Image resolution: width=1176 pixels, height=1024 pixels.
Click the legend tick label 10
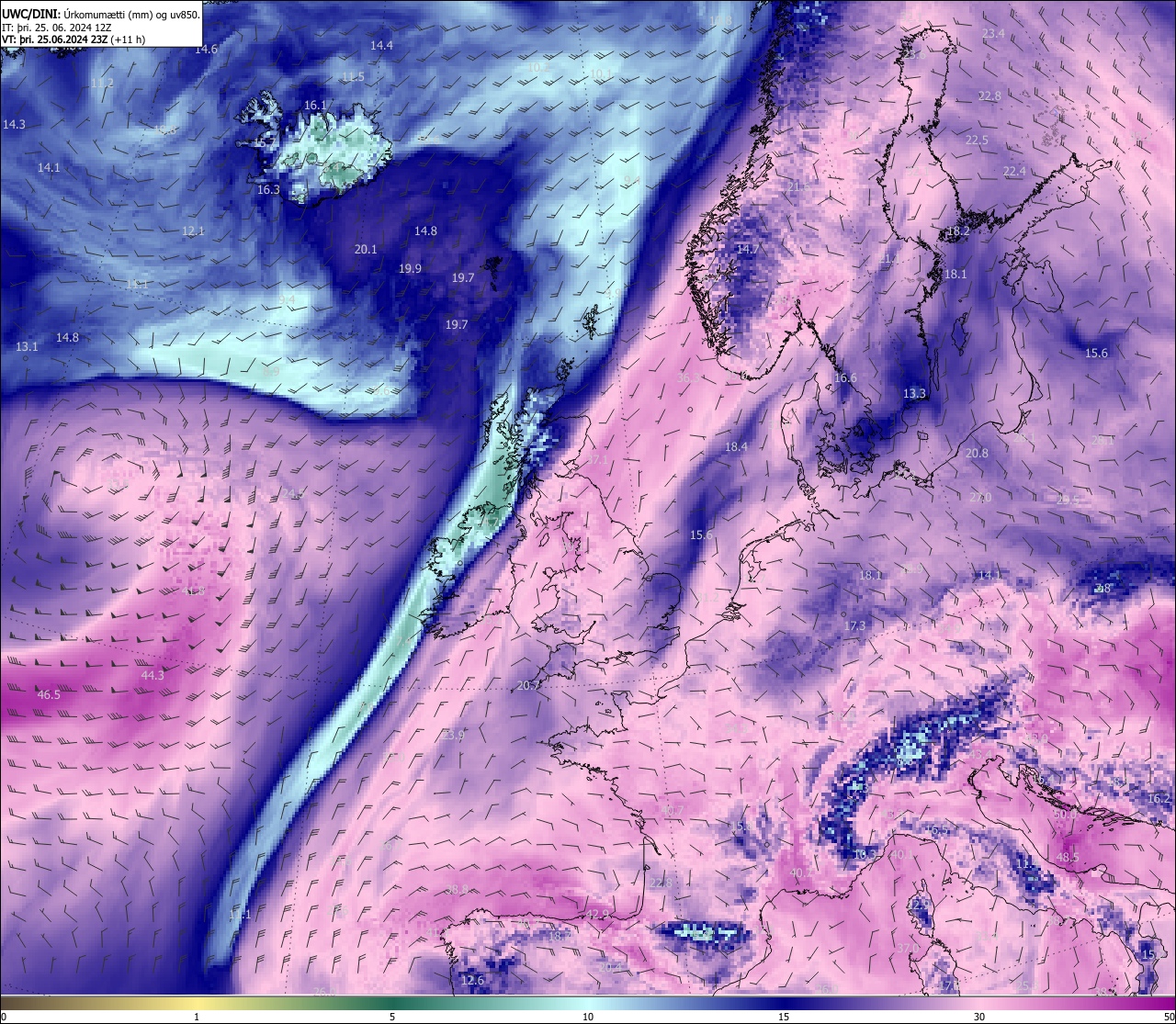(x=588, y=1017)
